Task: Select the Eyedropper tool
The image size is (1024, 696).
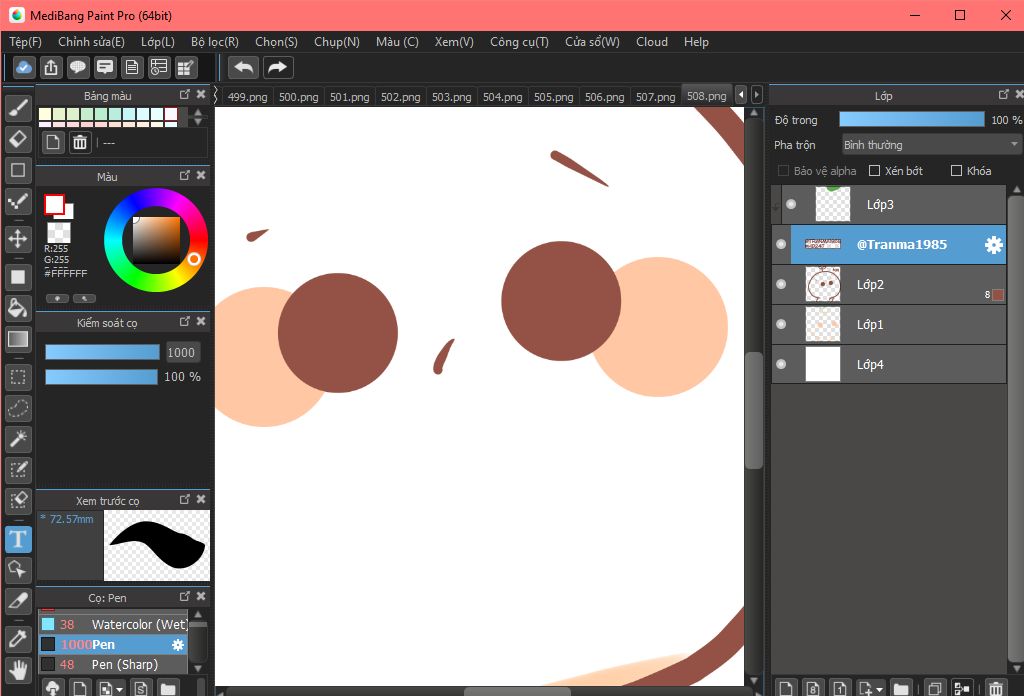Action: click(x=18, y=638)
